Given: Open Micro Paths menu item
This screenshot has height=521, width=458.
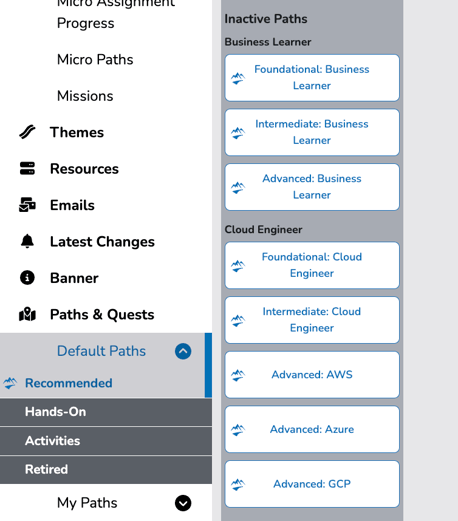Looking at the screenshot, I should [x=95, y=60].
